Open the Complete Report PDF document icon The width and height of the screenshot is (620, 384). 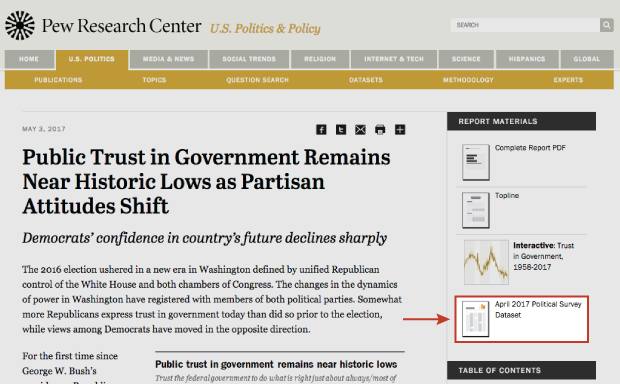[476, 162]
